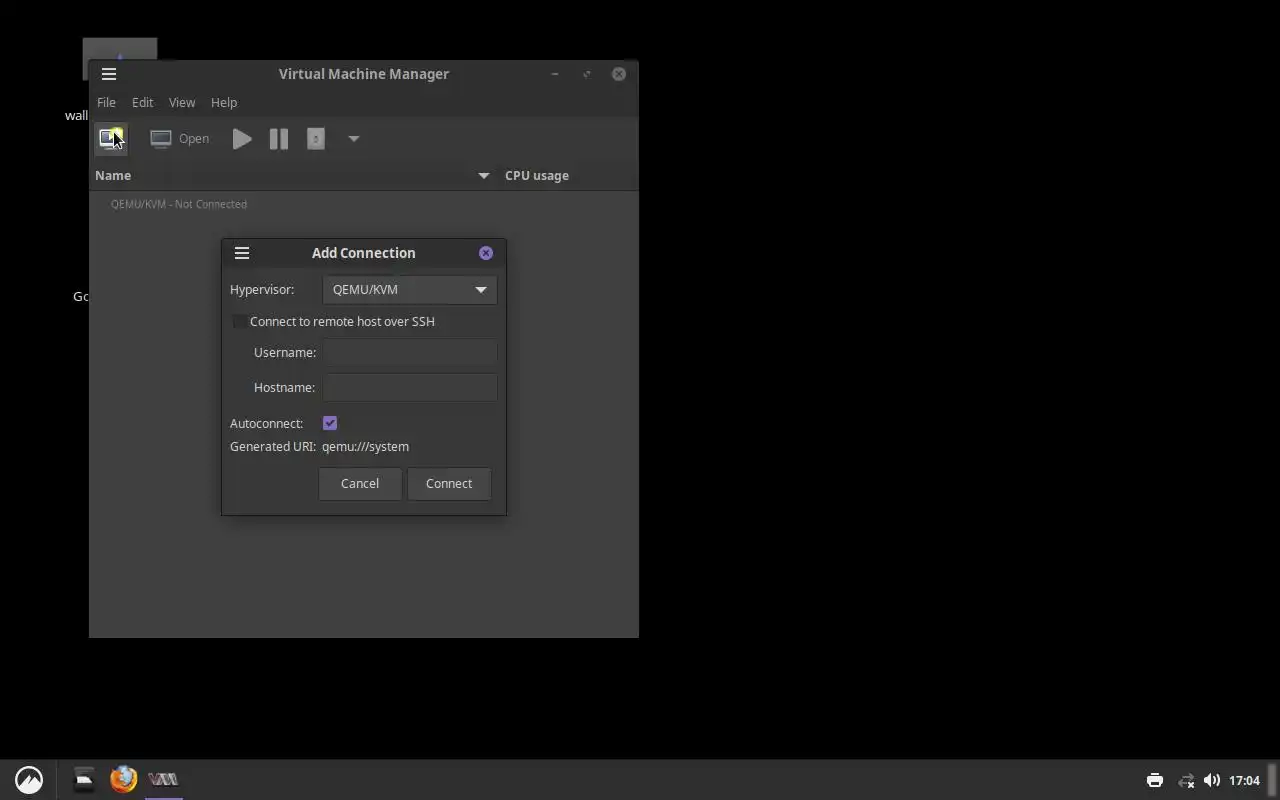Click the Cancel button
Screen dimensions: 1280x800
tap(360, 484)
